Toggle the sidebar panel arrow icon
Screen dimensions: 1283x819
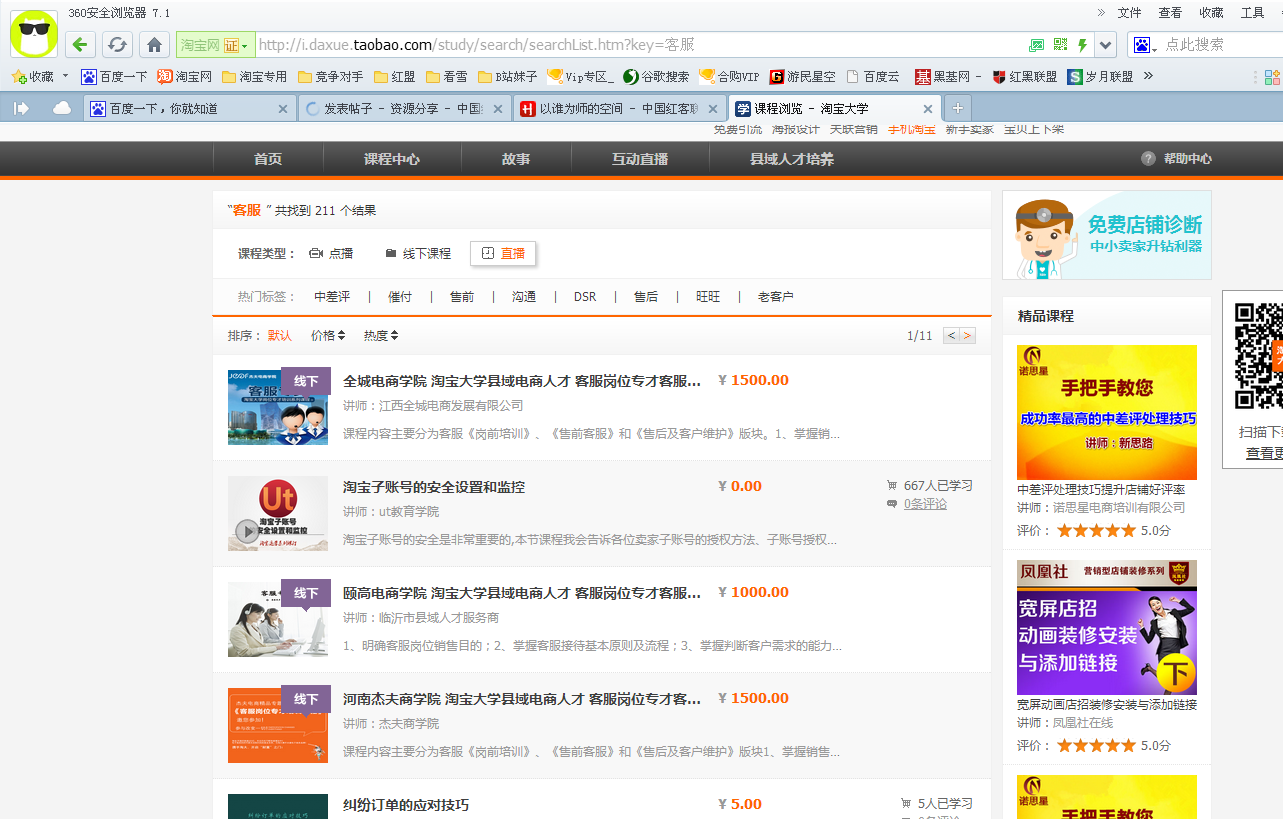point(21,108)
